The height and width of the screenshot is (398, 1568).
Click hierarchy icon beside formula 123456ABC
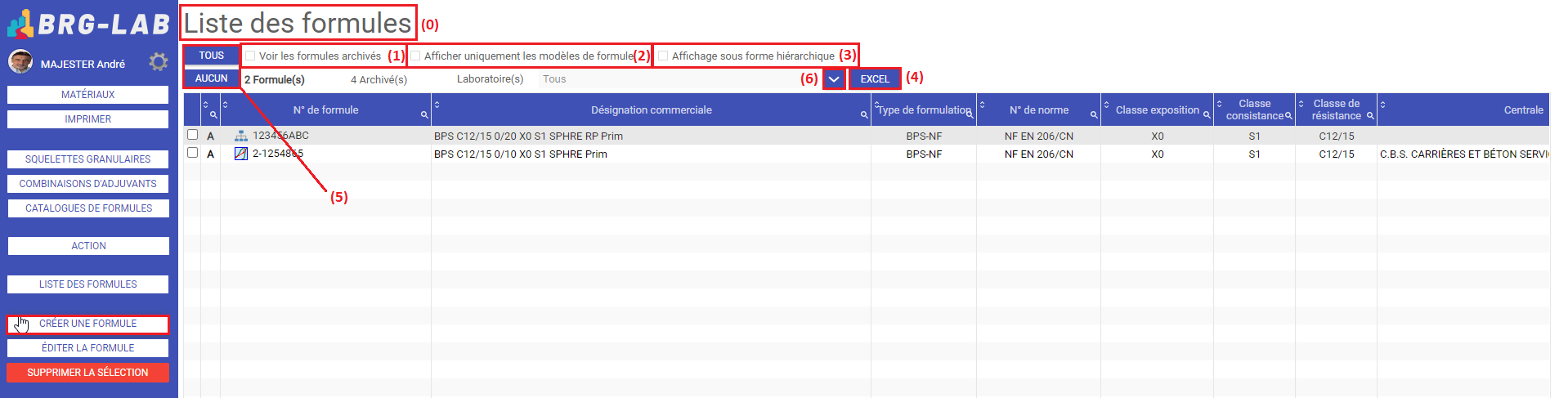(241, 136)
